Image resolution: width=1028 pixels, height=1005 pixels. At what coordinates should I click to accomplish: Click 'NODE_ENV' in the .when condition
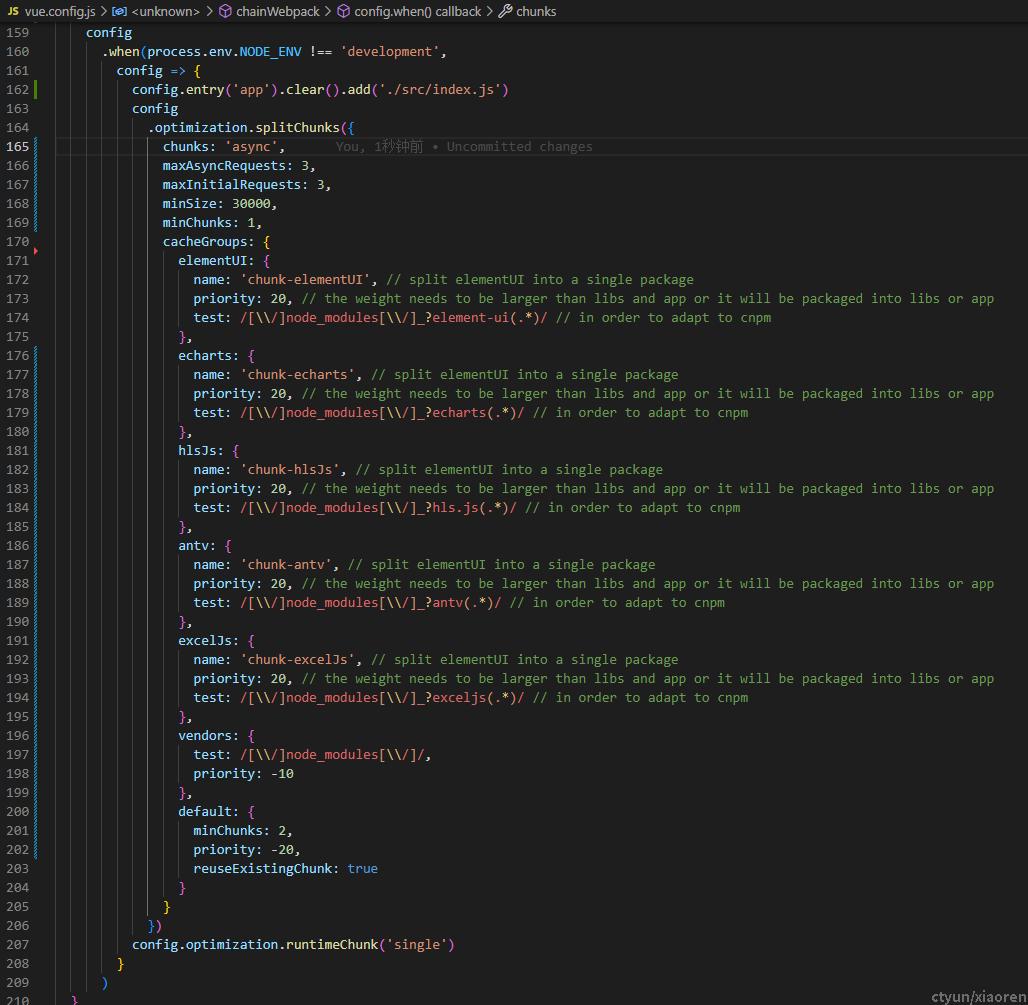(270, 51)
